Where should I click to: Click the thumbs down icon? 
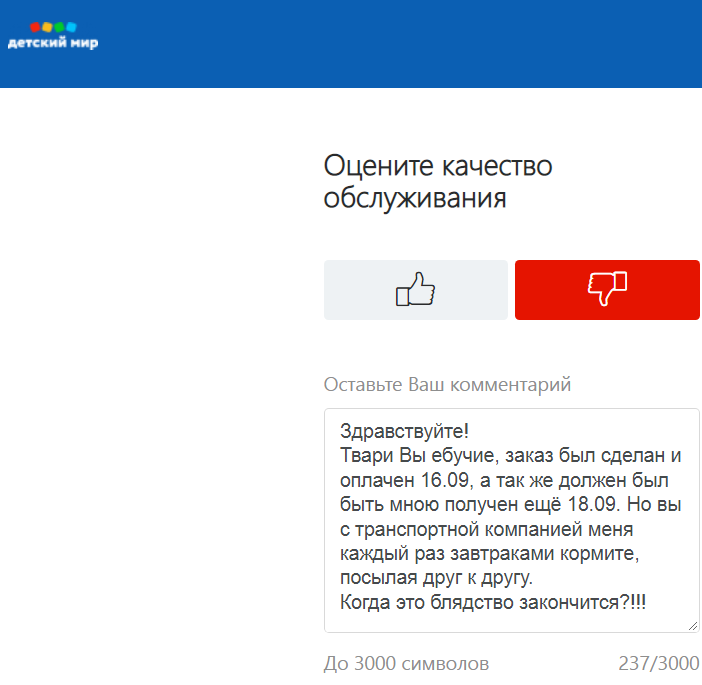[607, 290]
